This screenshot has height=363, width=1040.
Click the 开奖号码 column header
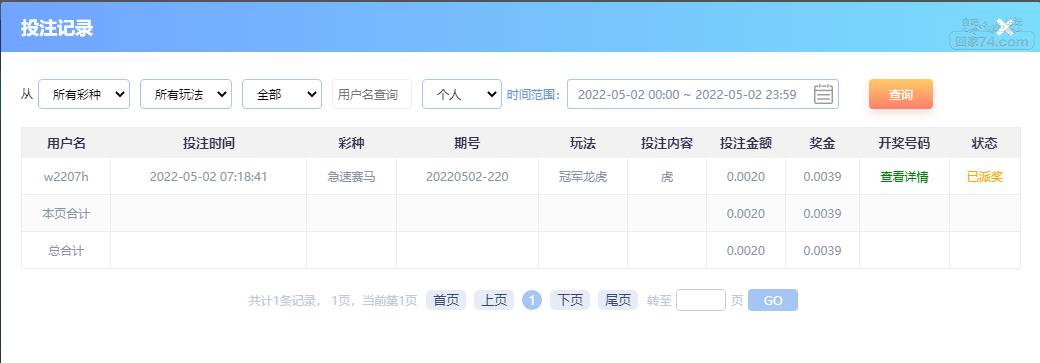pos(904,143)
